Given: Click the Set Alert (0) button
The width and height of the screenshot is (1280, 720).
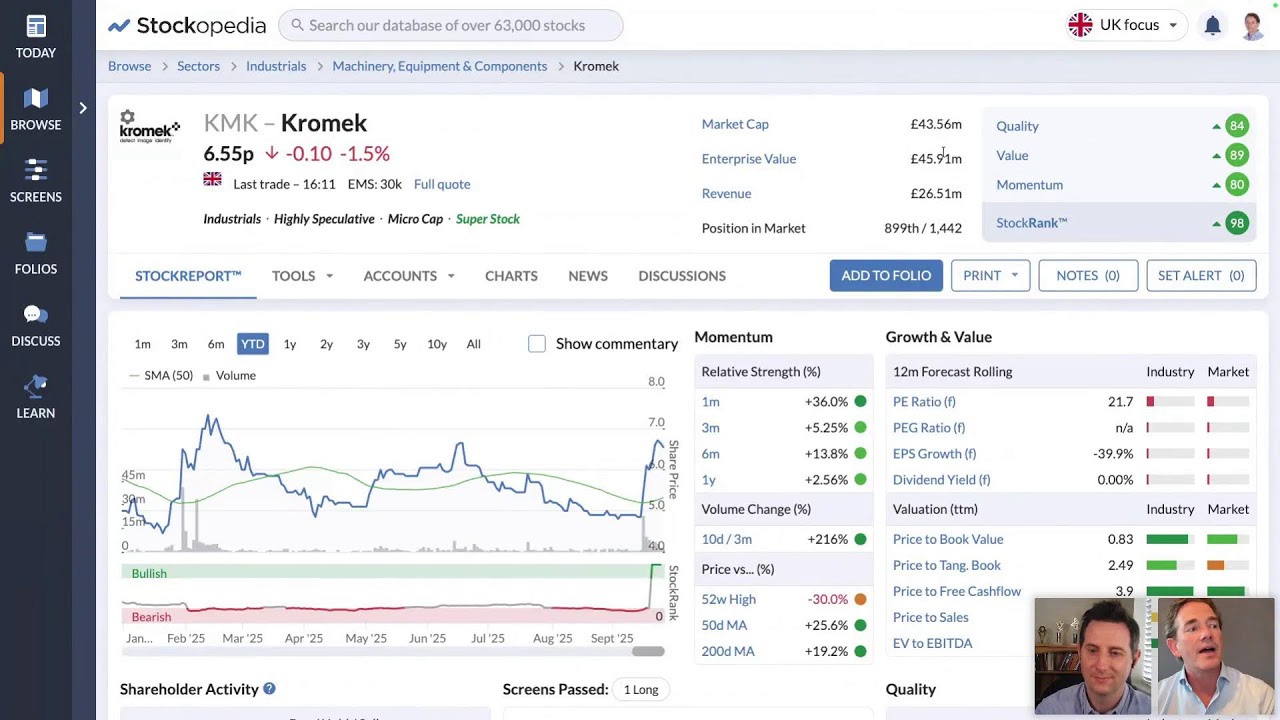Looking at the screenshot, I should 1201,275.
